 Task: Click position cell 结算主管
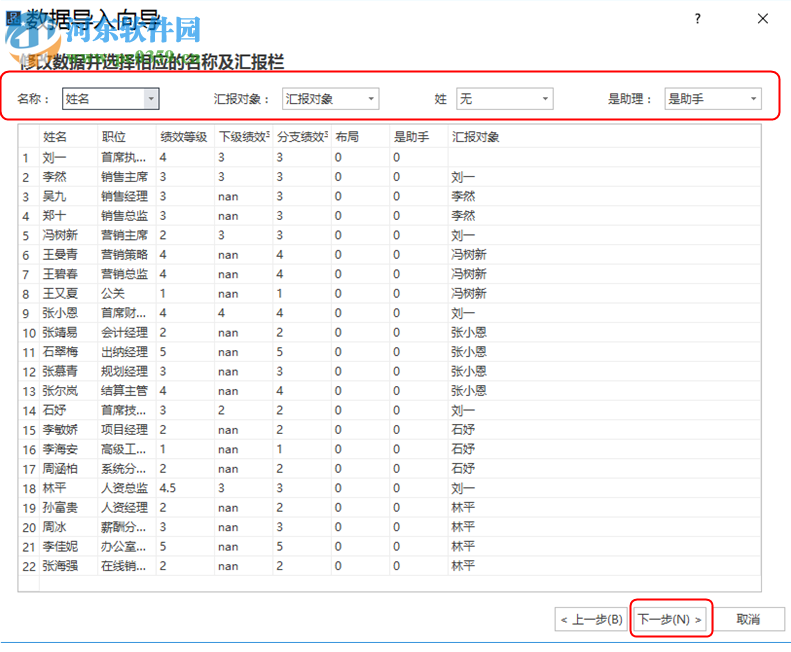tap(127, 391)
